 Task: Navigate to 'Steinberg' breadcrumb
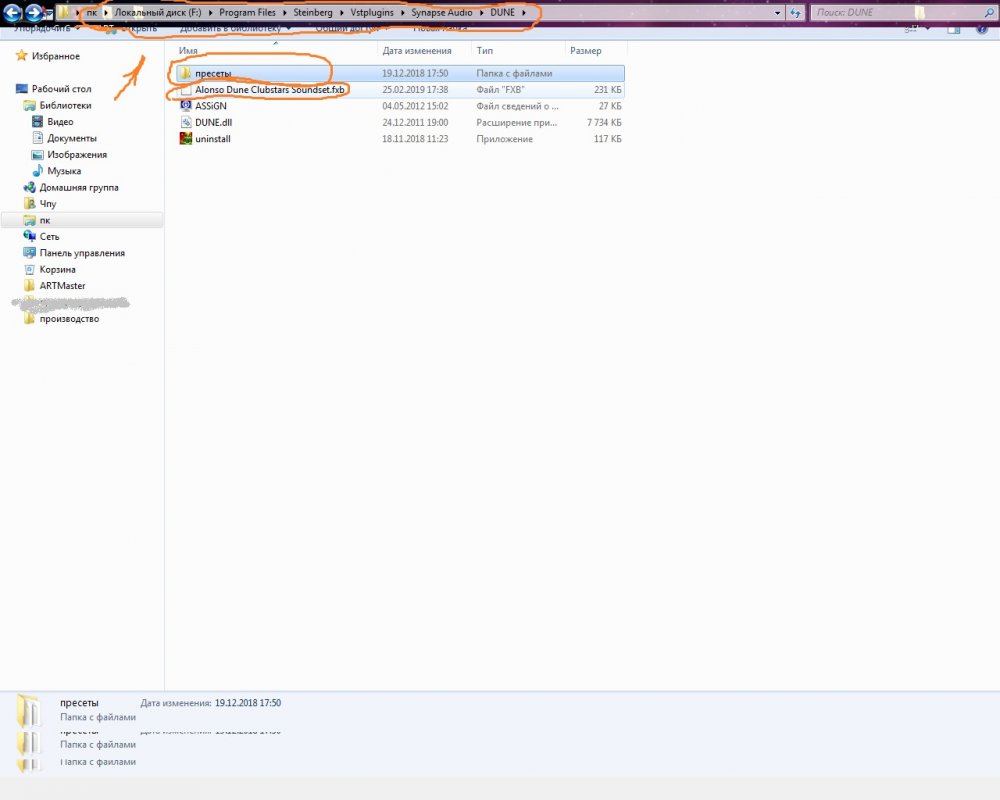point(312,13)
